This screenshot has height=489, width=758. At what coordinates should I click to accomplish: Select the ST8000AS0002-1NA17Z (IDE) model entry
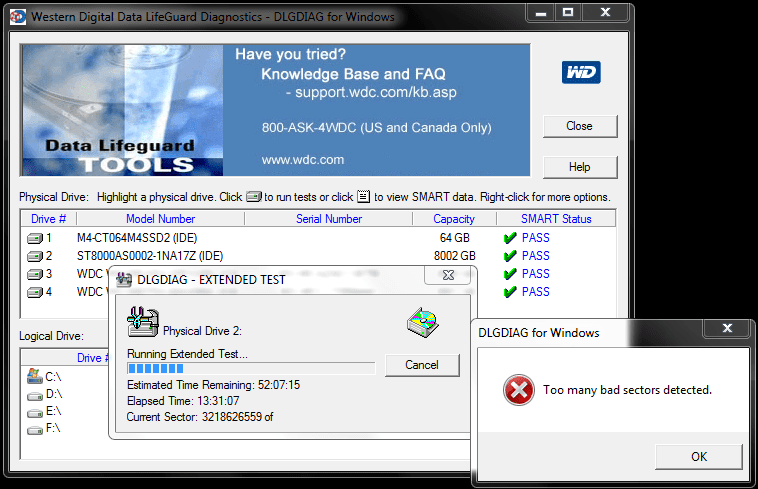[150, 256]
